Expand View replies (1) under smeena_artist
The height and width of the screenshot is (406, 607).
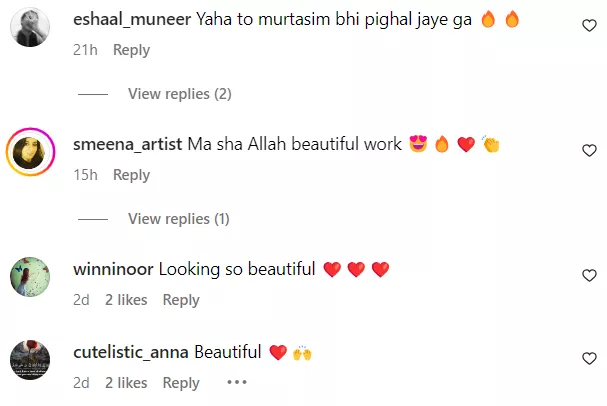click(x=179, y=219)
